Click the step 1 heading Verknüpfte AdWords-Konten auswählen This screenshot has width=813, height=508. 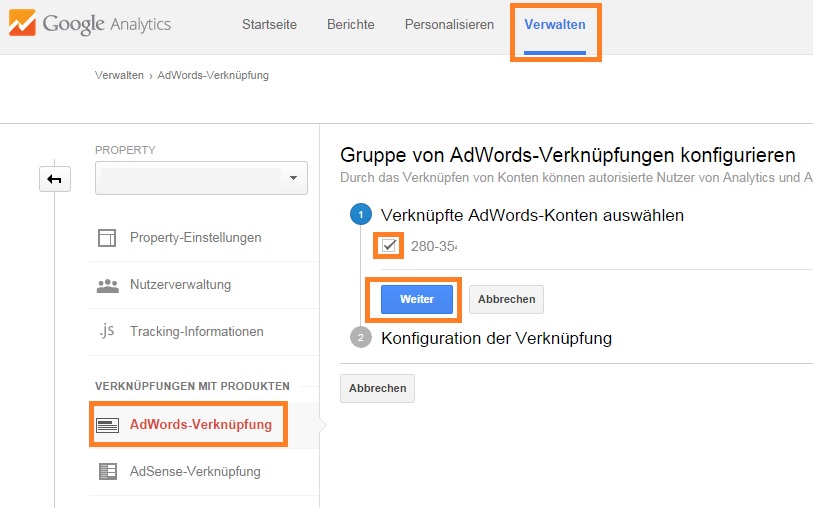[x=532, y=215]
